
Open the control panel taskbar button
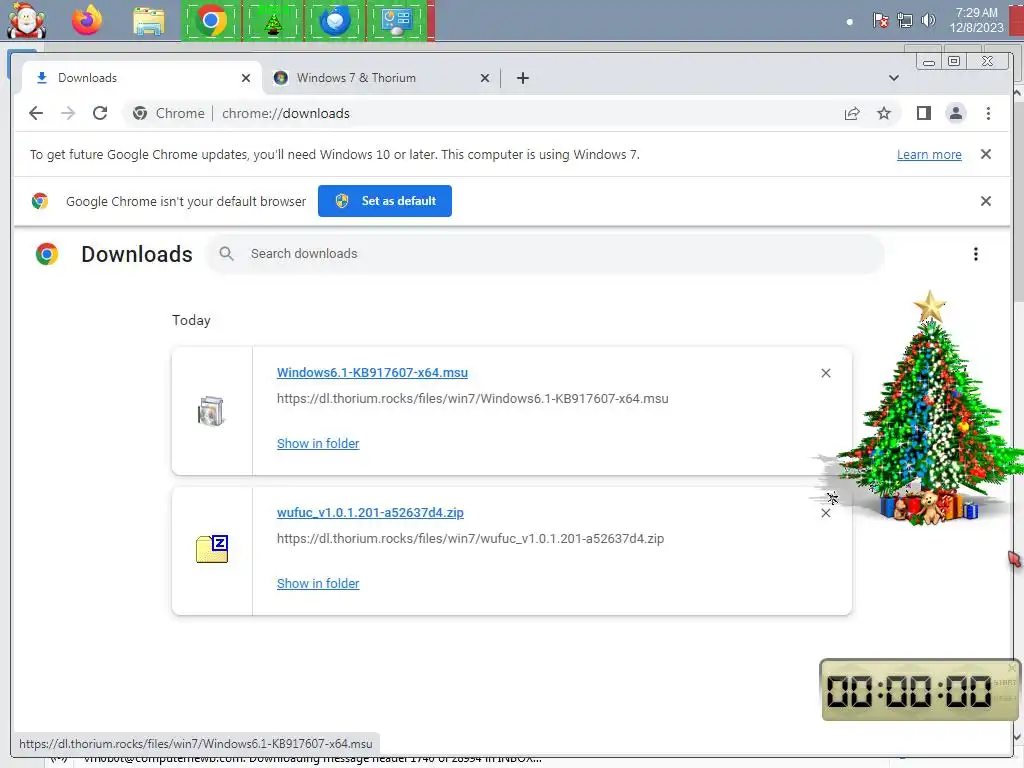397,21
